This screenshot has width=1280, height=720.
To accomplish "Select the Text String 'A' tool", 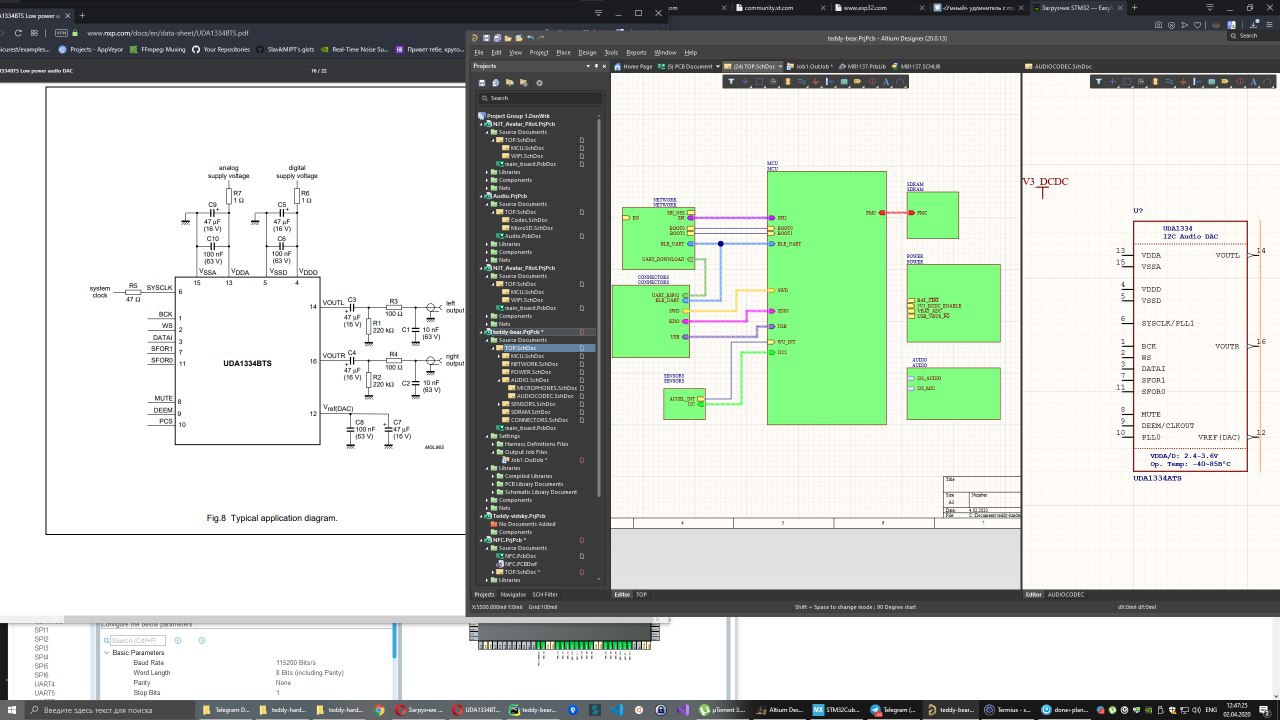I will [886, 81].
